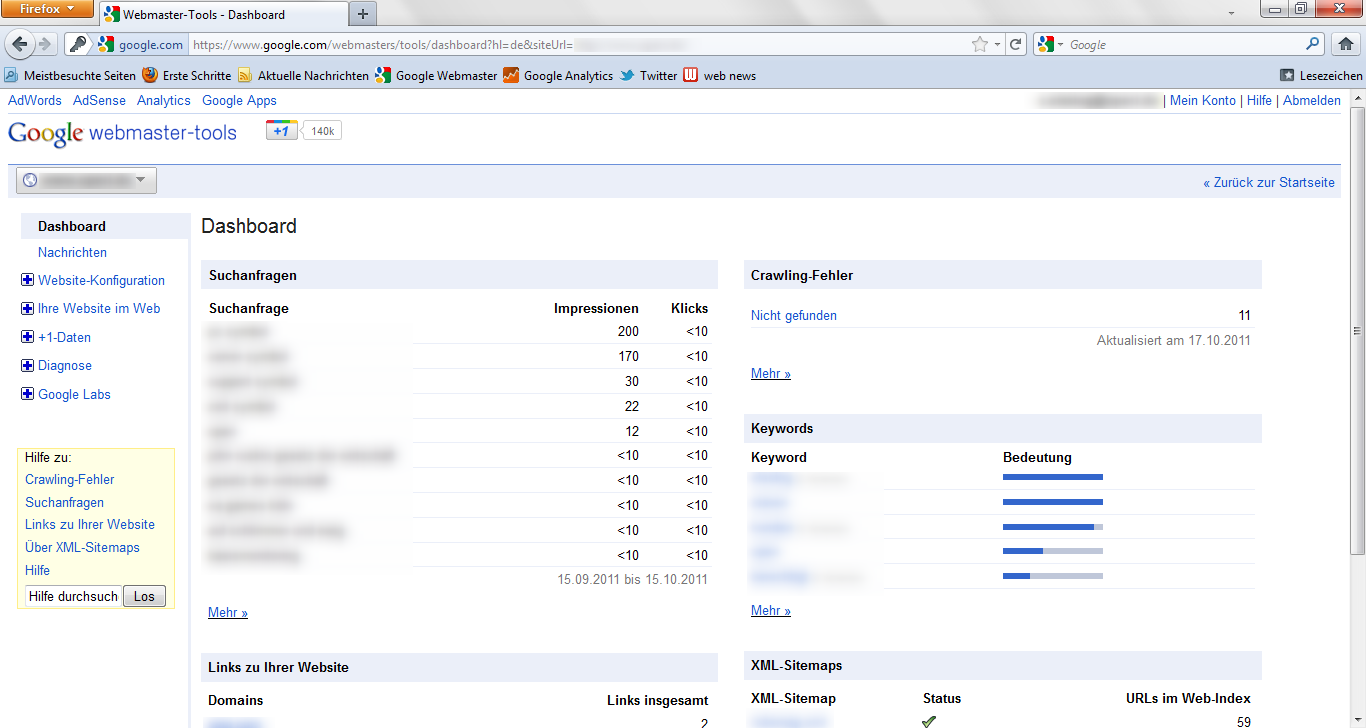1366x728 pixels.
Task: Open the site selector dropdown
Action: (87, 181)
